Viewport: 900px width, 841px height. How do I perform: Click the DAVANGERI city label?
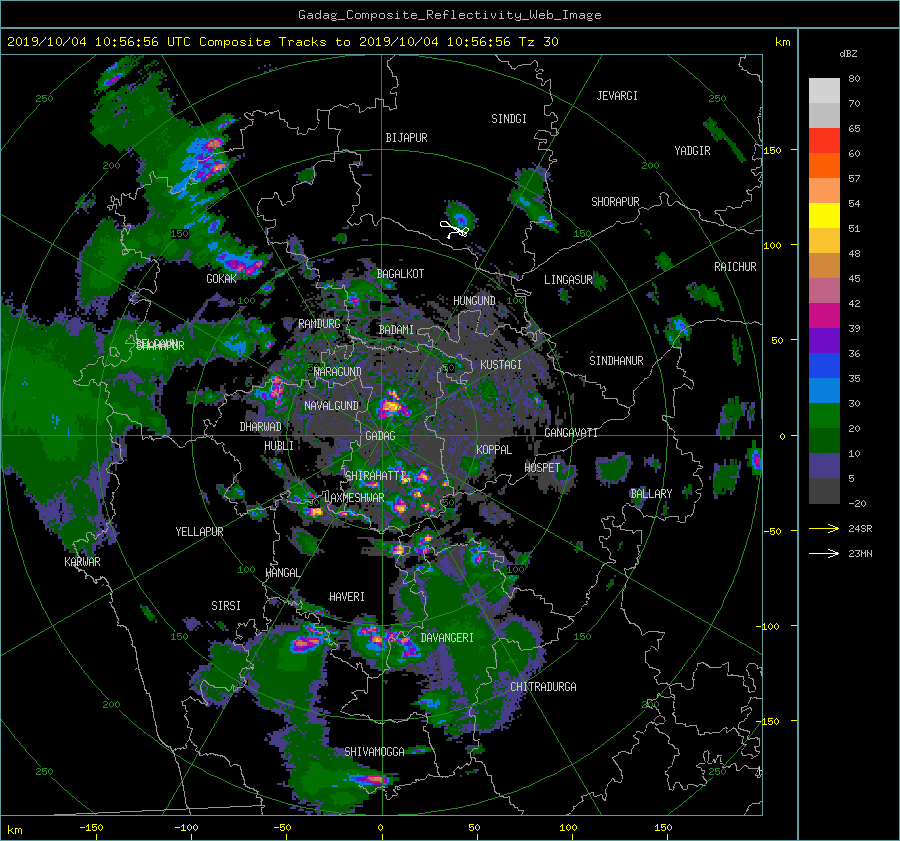(447, 638)
